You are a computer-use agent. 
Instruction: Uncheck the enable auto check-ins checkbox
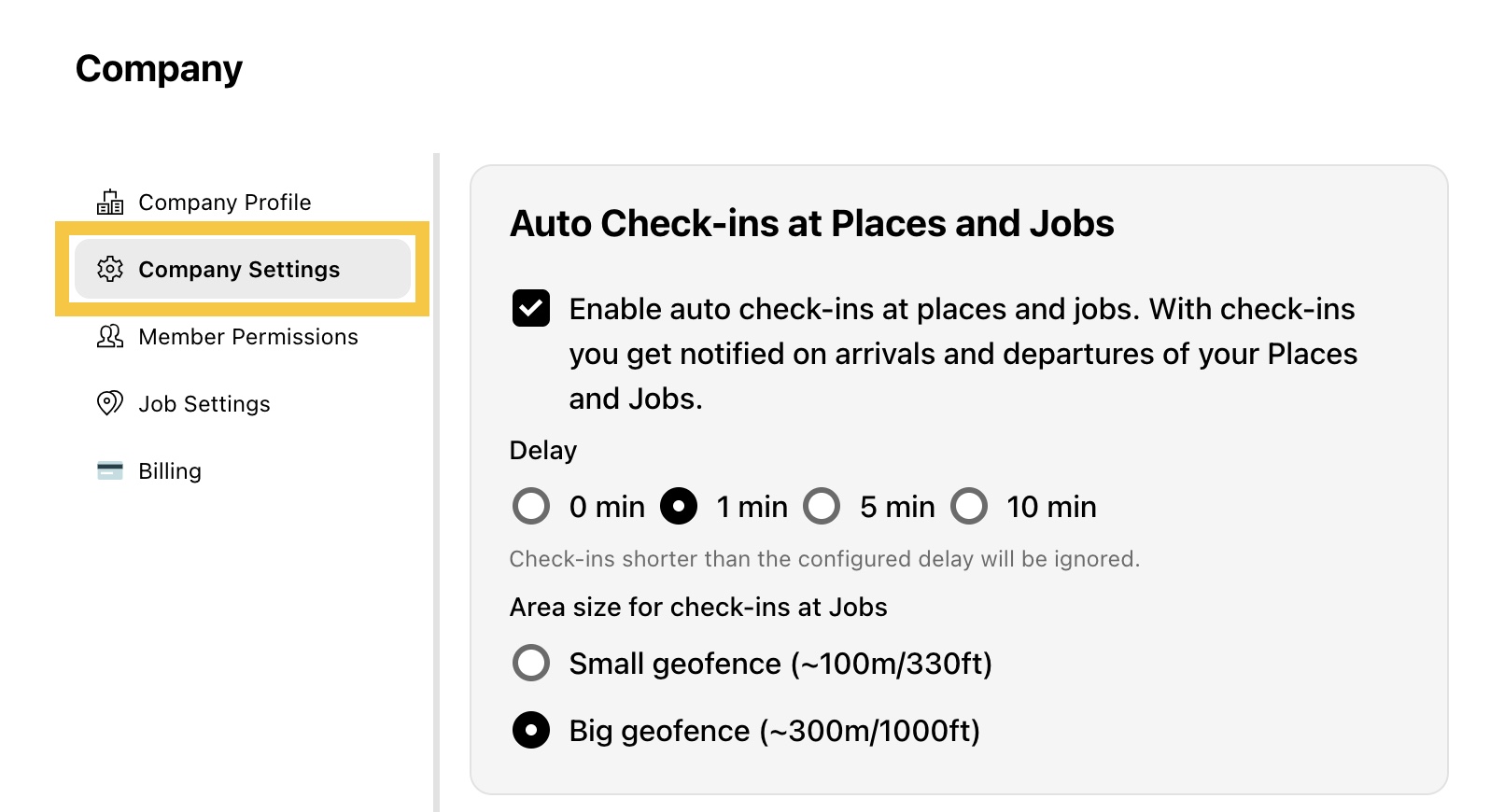(x=531, y=308)
